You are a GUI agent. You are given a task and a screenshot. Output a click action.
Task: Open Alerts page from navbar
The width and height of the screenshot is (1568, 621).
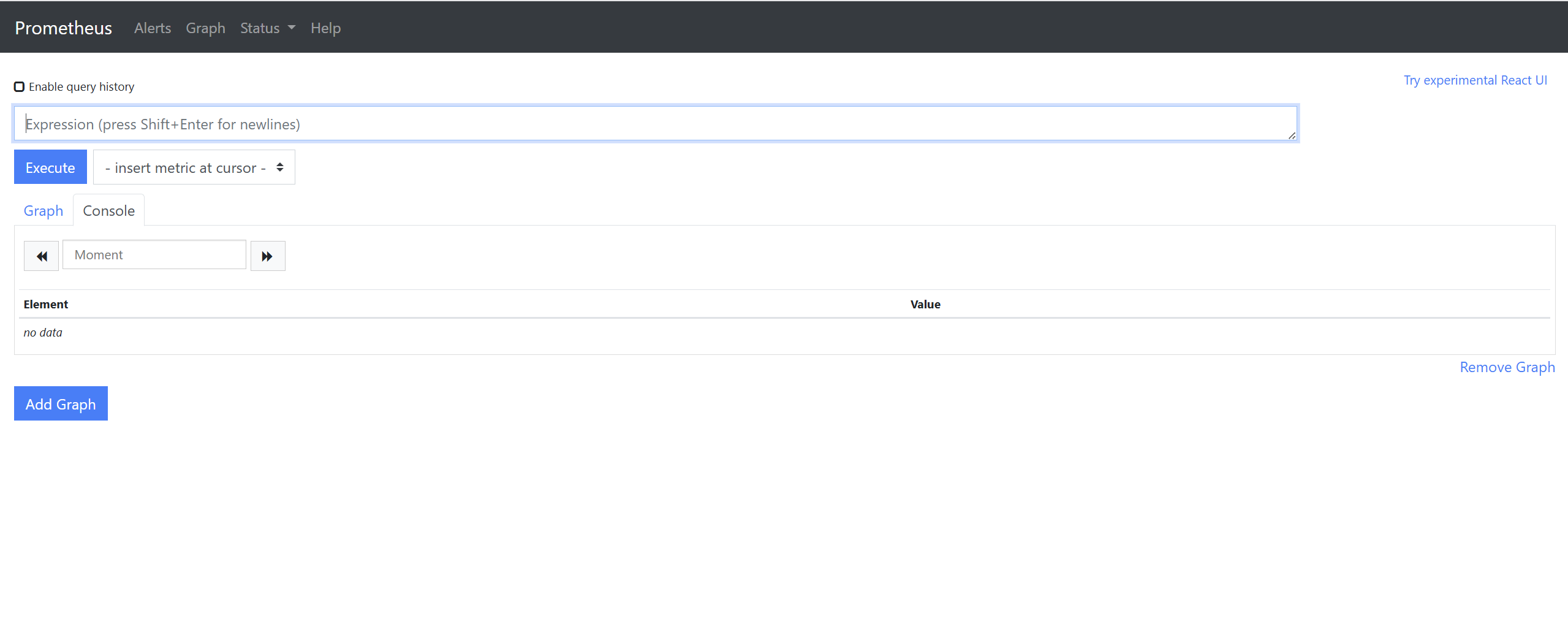click(x=153, y=28)
